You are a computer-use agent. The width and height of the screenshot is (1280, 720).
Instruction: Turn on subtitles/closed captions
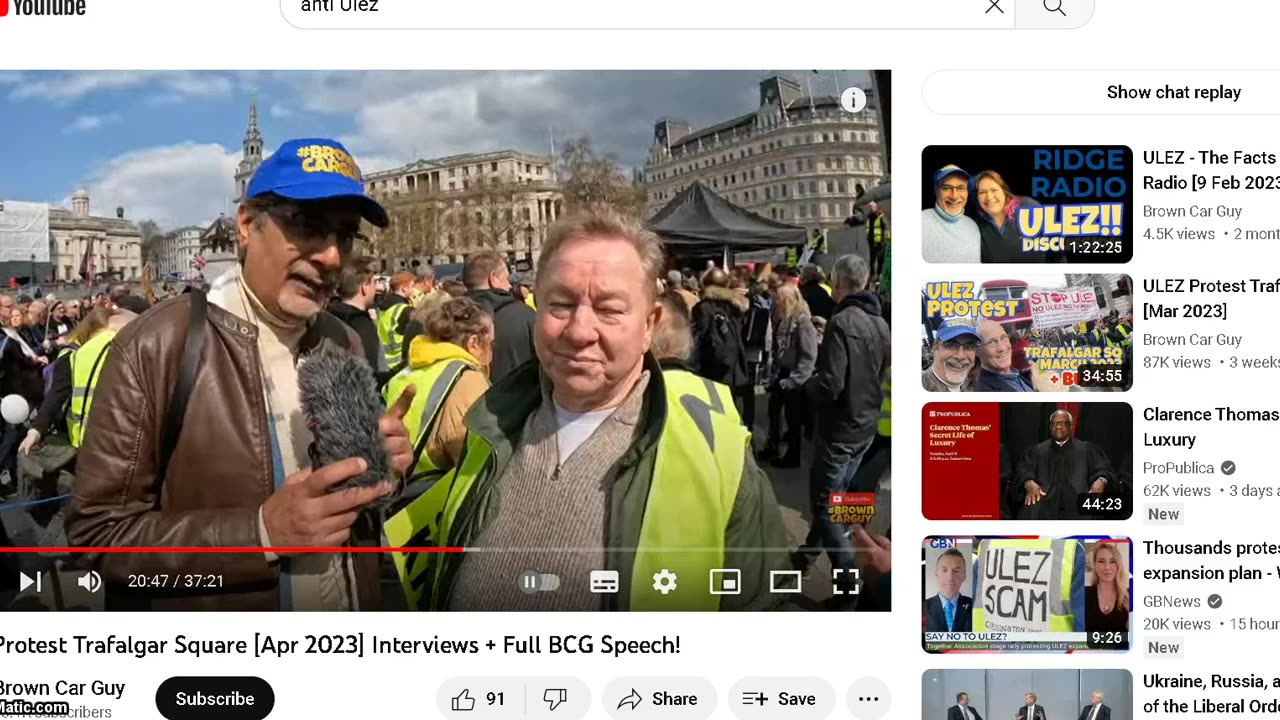pyautogui.click(x=604, y=581)
